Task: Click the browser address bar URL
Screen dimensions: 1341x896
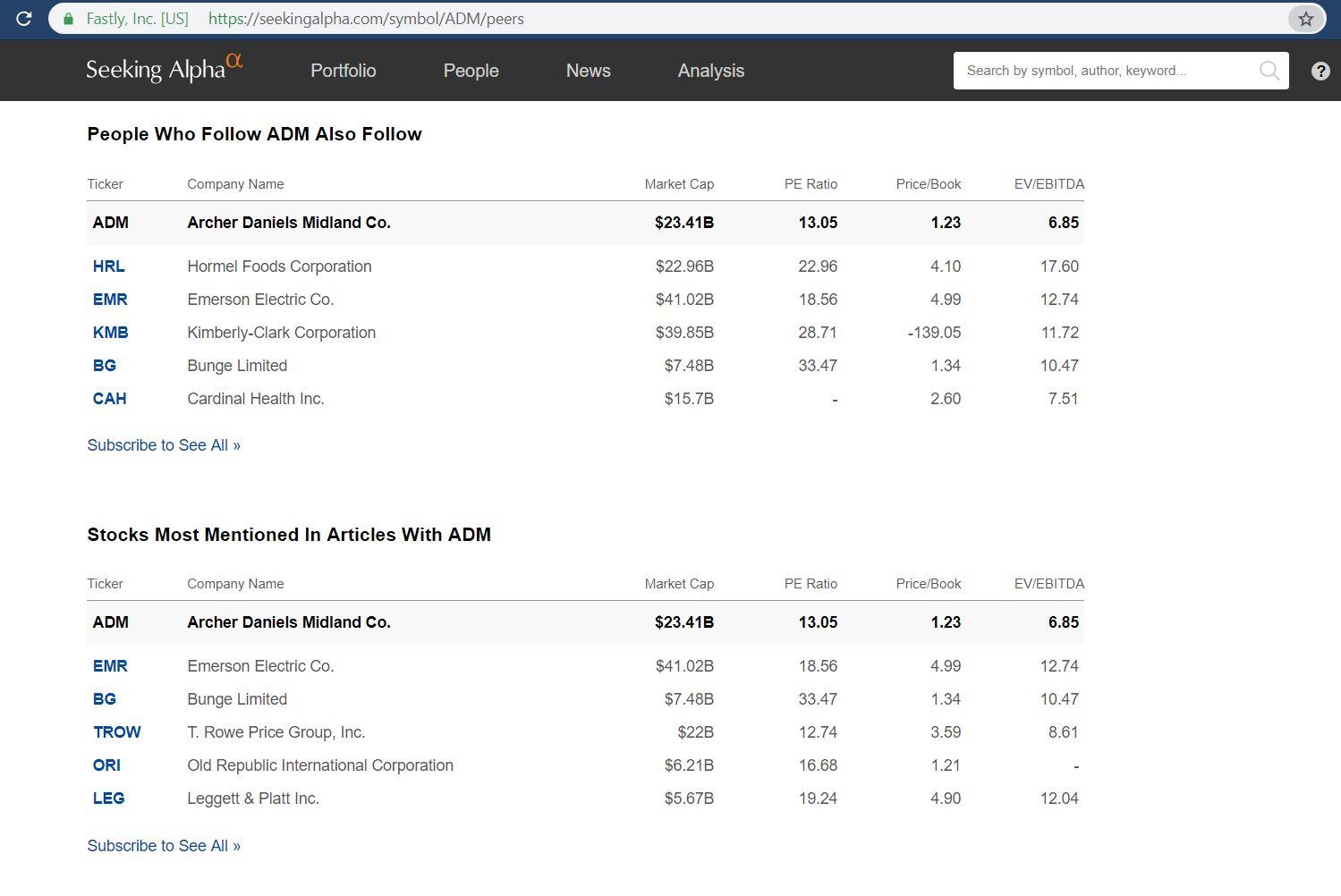Action: click(366, 19)
